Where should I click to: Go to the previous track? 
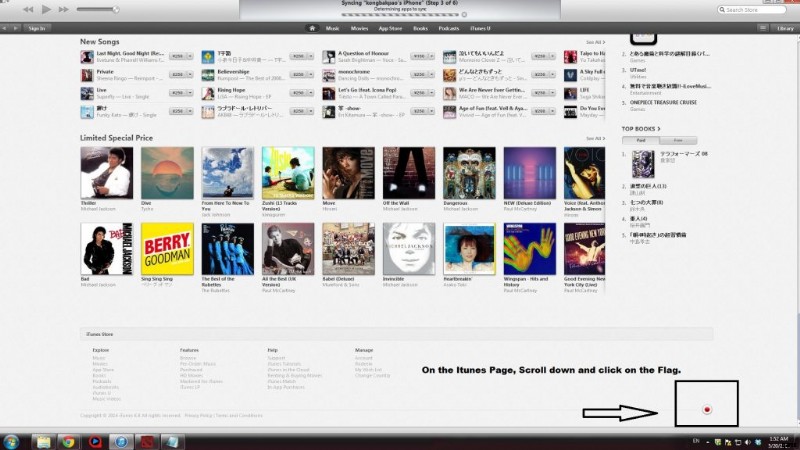tap(28, 9)
